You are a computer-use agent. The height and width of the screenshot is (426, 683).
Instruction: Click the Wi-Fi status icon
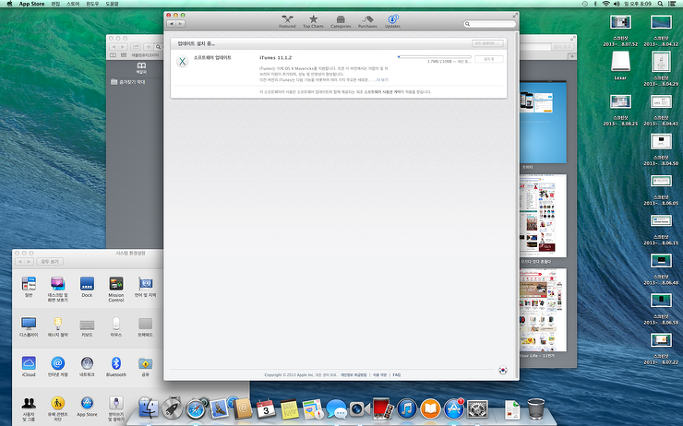click(x=606, y=3)
